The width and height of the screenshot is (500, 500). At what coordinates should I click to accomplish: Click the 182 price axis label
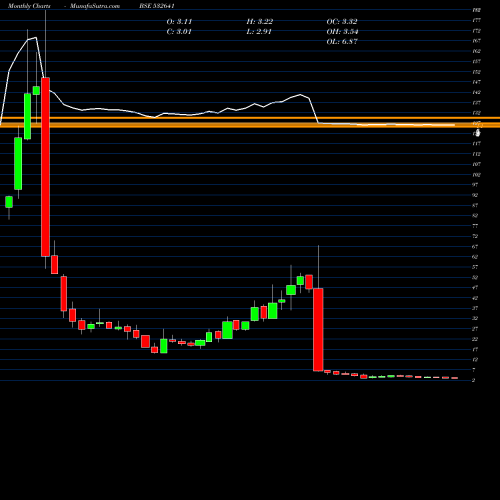(x=476, y=10)
